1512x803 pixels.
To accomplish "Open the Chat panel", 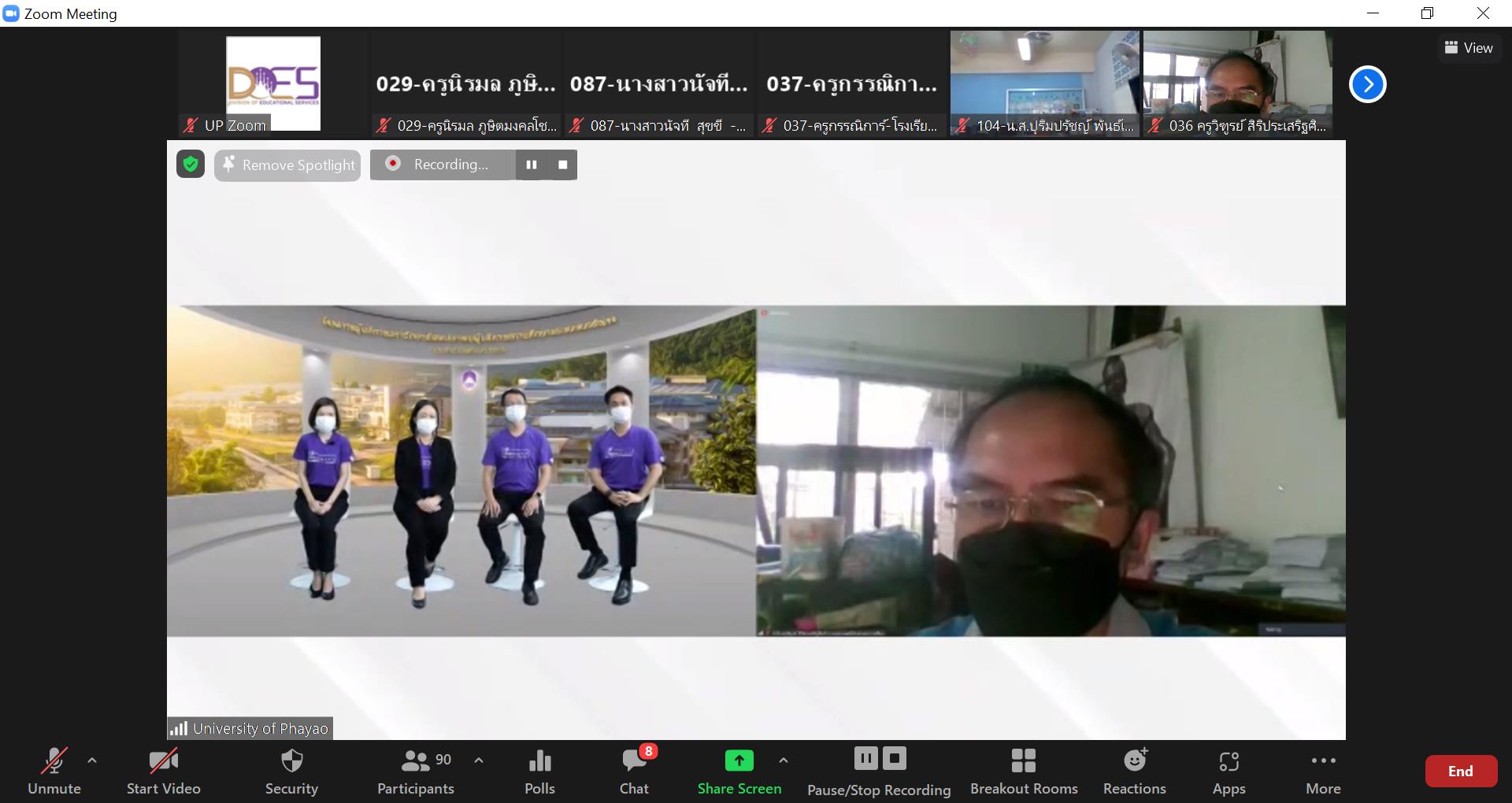I will click(634, 771).
